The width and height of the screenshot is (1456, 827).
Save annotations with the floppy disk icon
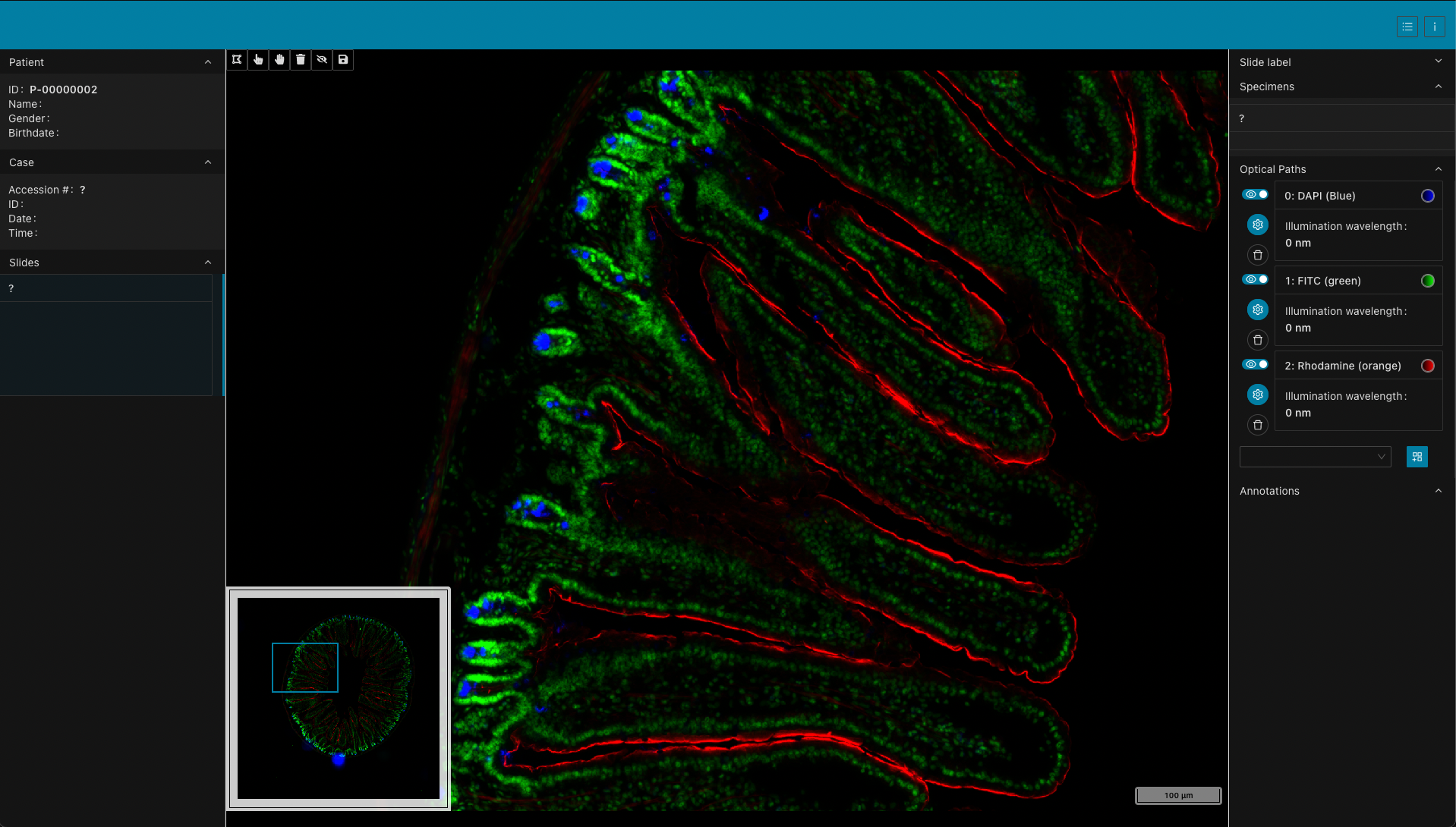(x=343, y=60)
